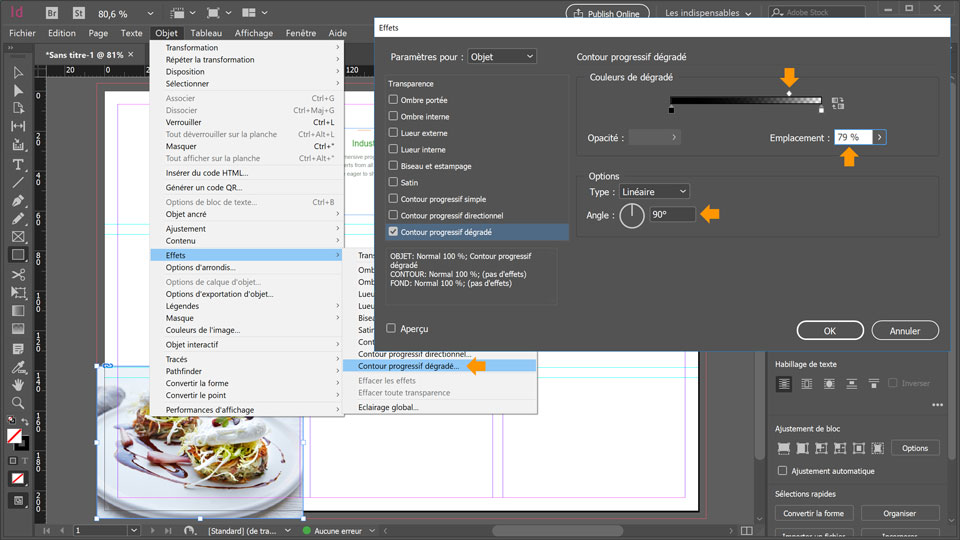
Task: Click wrap around bounding box icon
Action: tap(806, 384)
